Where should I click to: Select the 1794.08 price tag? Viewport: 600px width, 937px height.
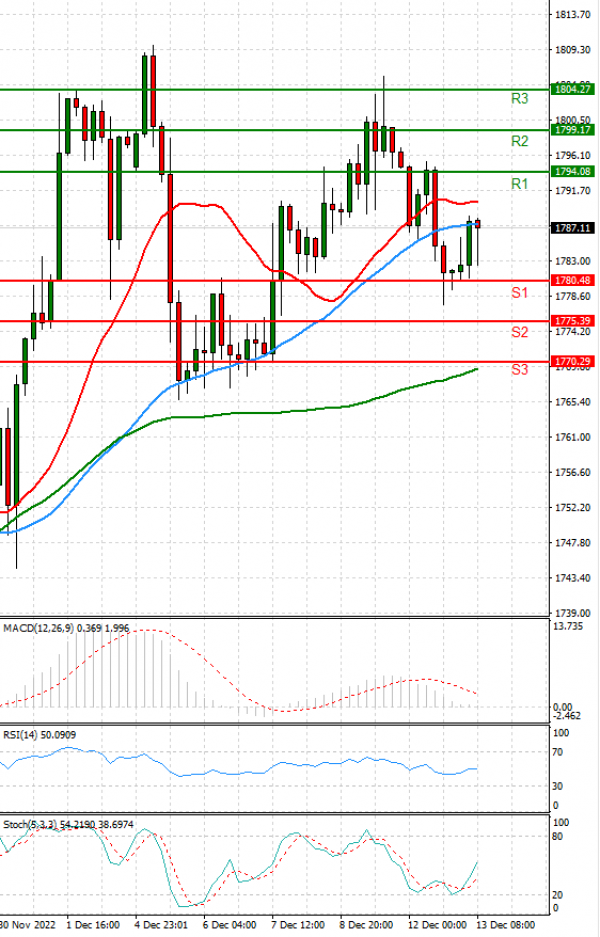pyautogui.click(x=572, y=172)
